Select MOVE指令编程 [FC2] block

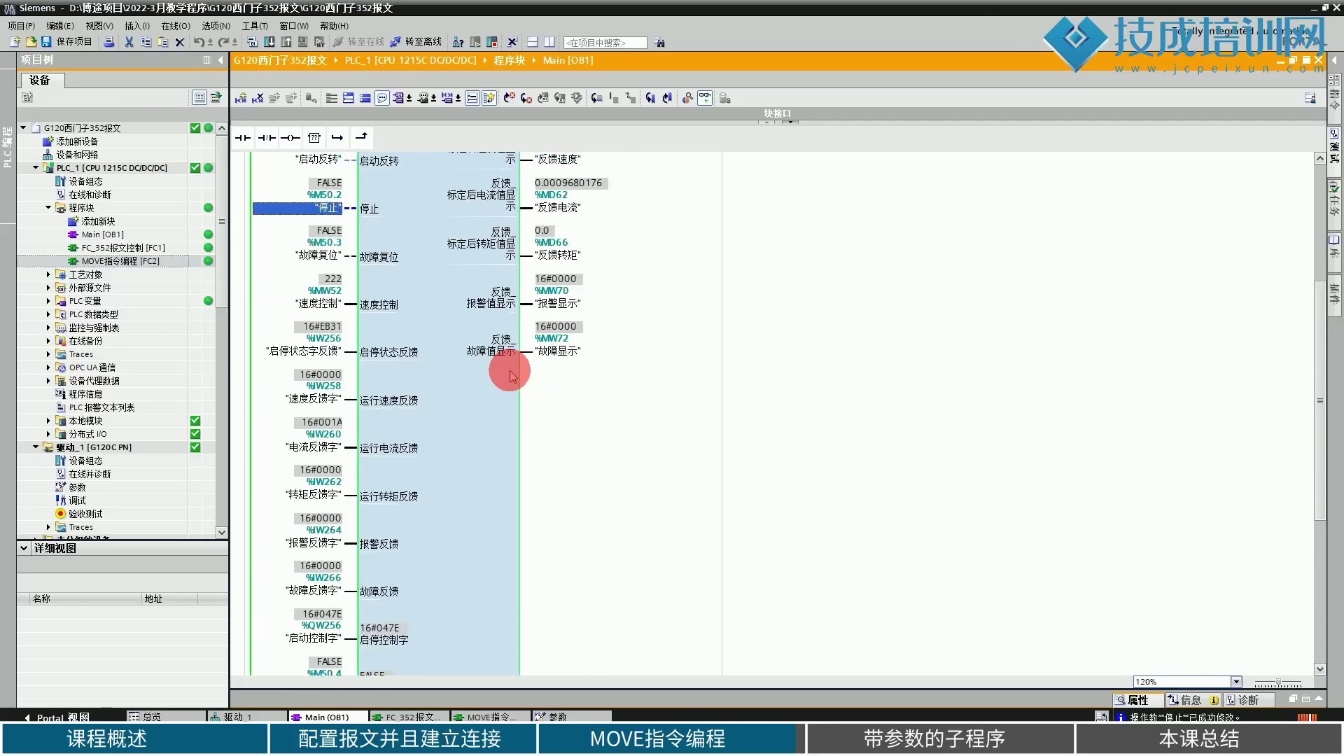[113, 261]
